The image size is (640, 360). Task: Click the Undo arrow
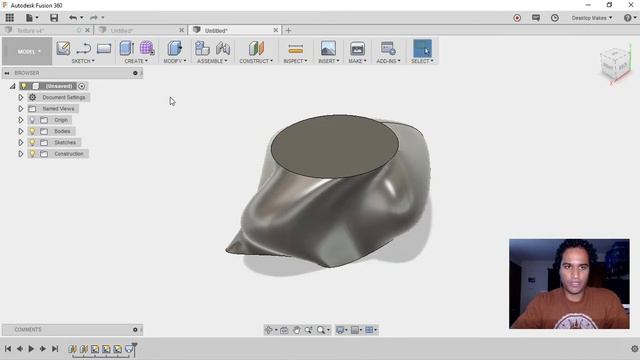[x=73, y=18]
